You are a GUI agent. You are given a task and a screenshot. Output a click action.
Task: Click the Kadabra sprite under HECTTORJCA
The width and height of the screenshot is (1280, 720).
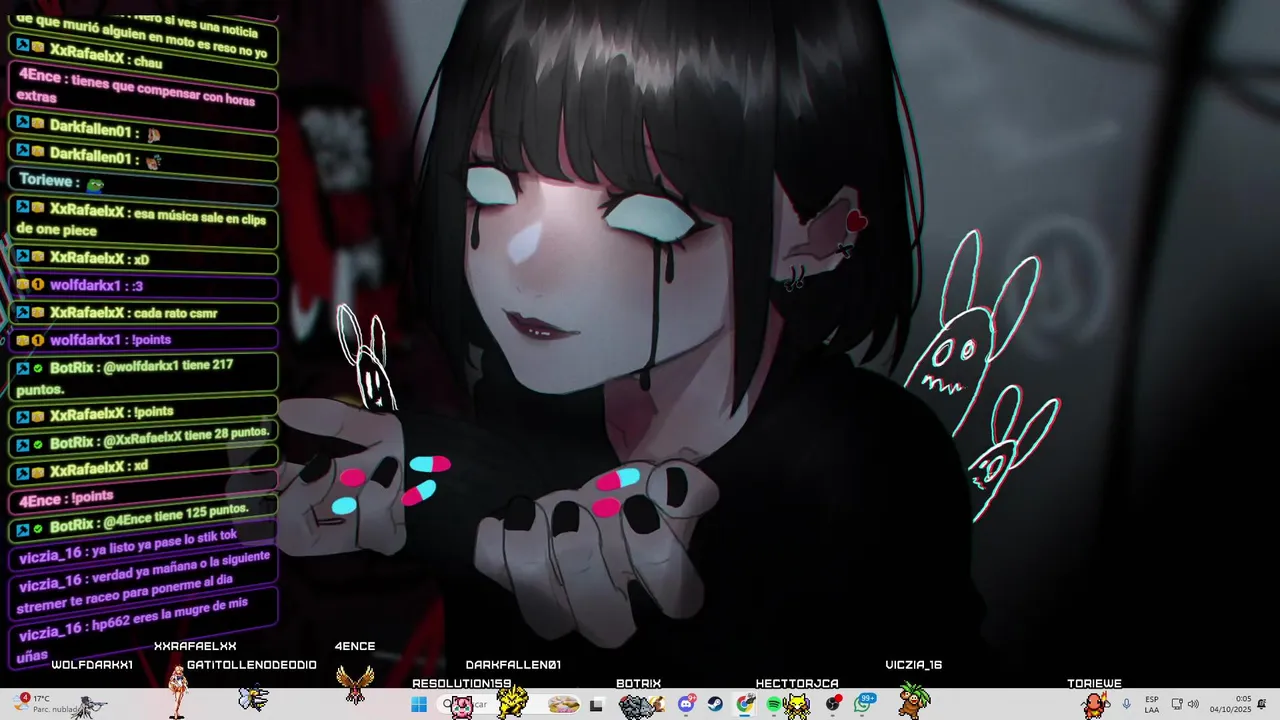tap(796, 706)
